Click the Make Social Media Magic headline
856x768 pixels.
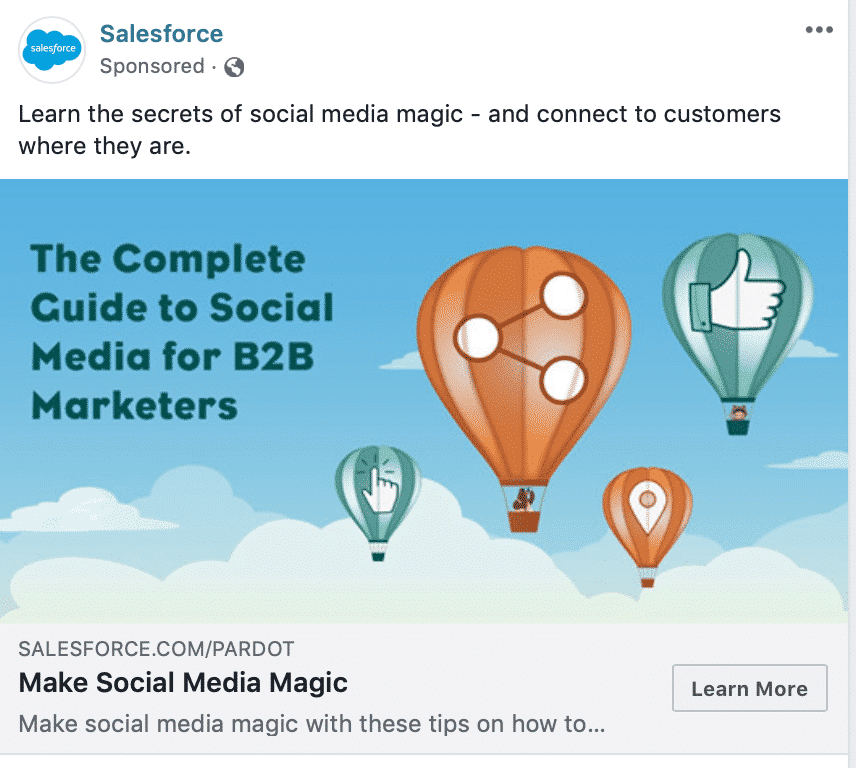(x=183, y=682)
